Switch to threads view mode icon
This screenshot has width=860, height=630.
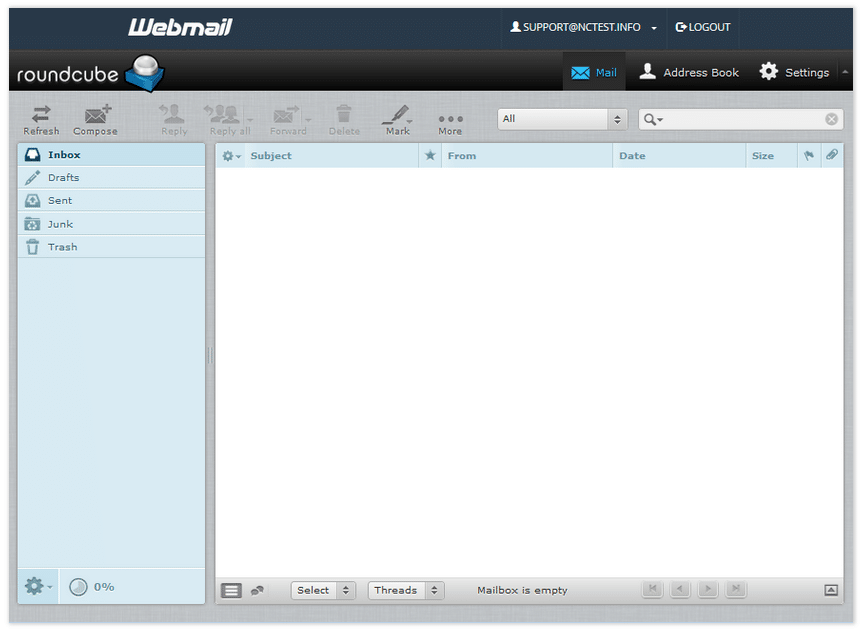257,591
